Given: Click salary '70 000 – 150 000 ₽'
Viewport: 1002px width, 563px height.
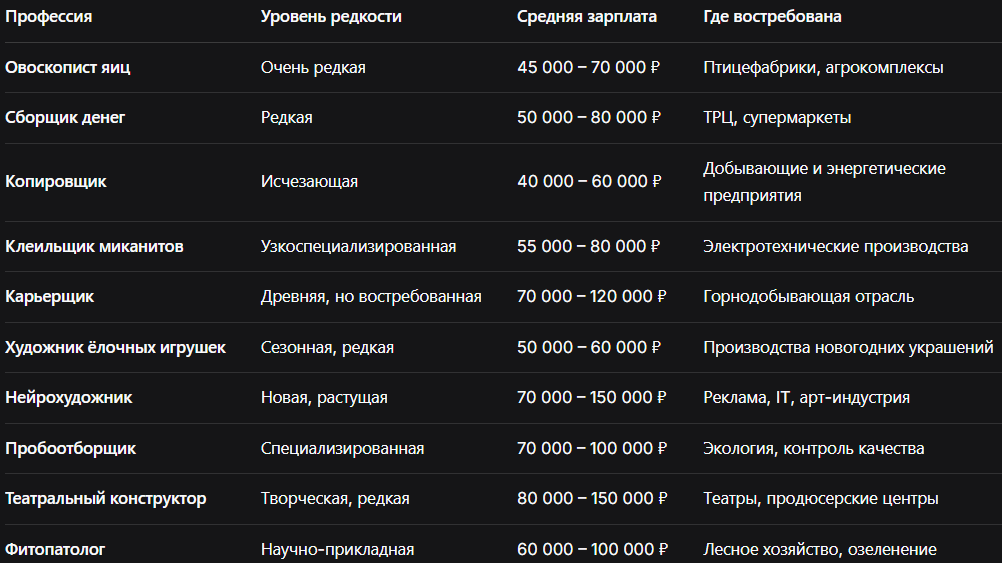Looking at the screenshot, I should [x=592, y=398].
